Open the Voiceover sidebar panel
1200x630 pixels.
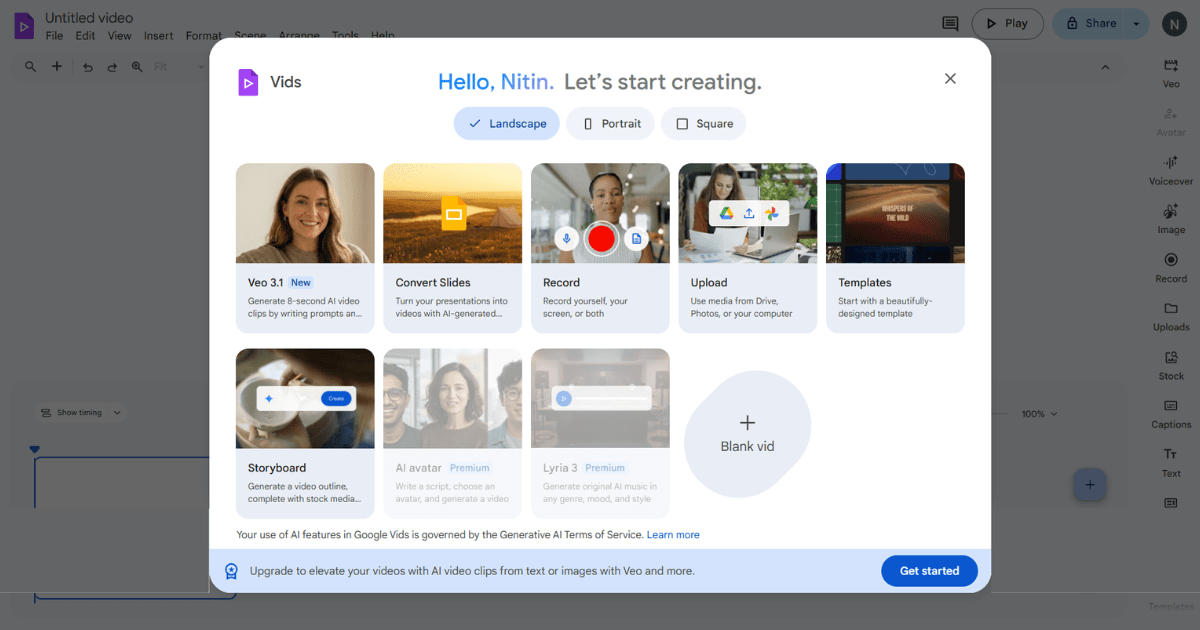[1170, 168]
